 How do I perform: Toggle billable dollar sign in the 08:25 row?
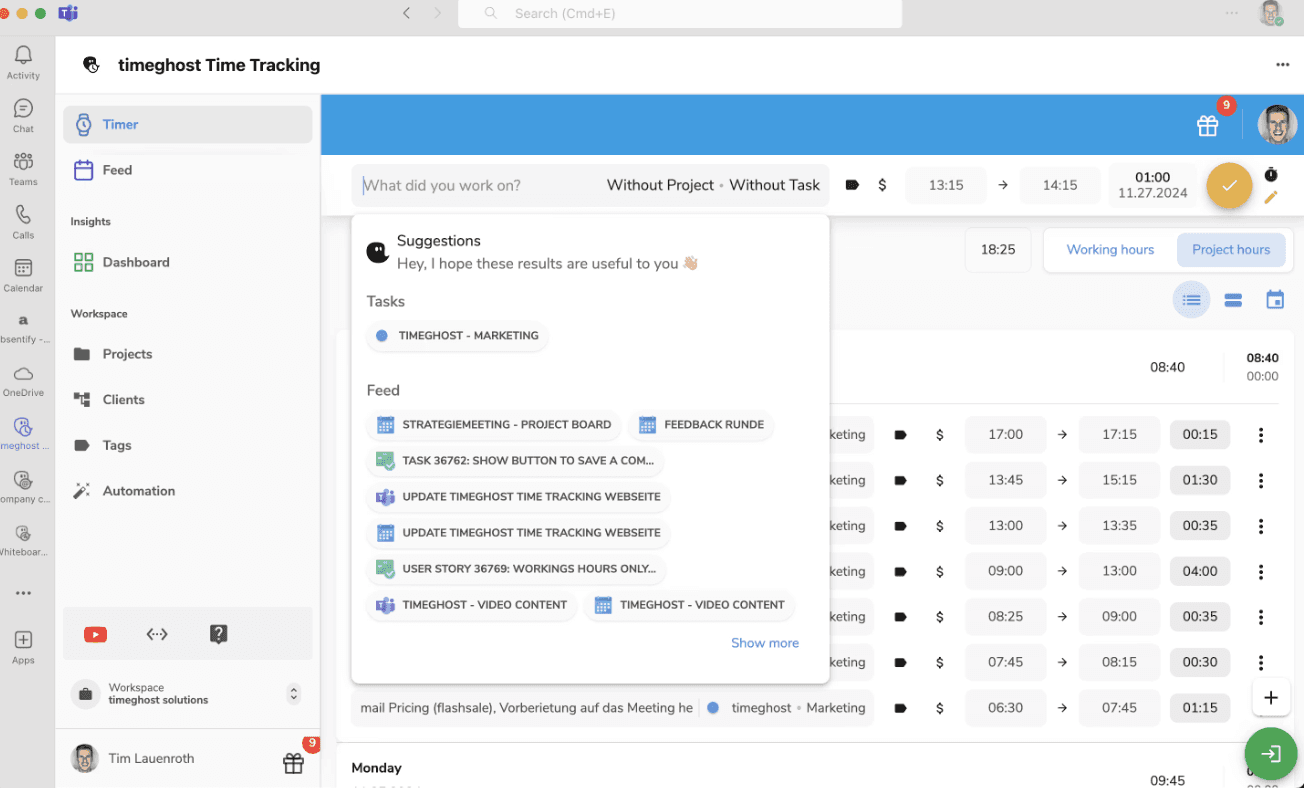click(940, 617)
